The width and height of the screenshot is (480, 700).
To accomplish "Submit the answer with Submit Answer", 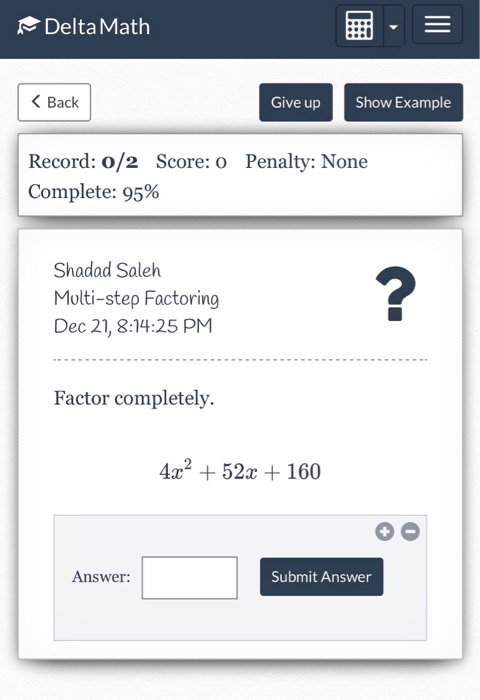I will pos(321,576).
